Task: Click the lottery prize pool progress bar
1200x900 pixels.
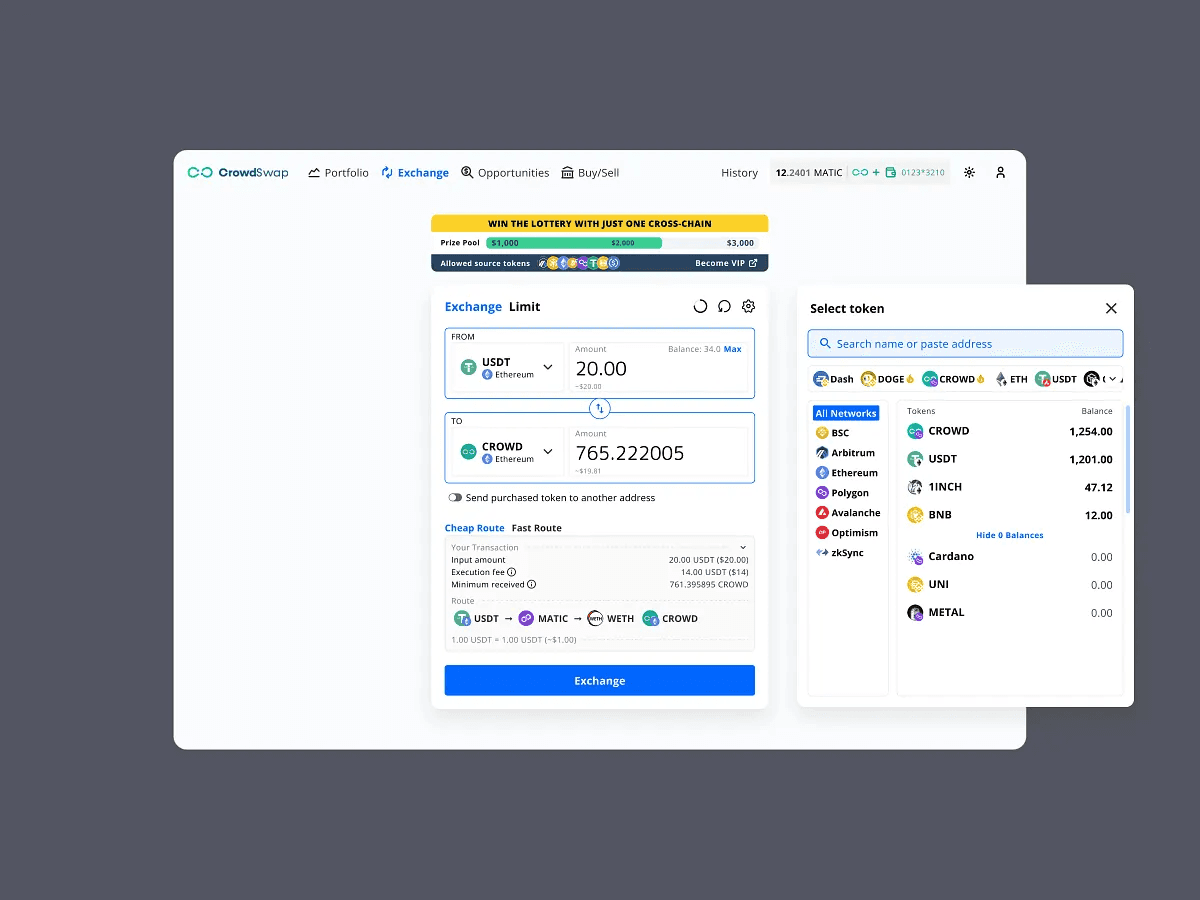Action: [621, 243]
